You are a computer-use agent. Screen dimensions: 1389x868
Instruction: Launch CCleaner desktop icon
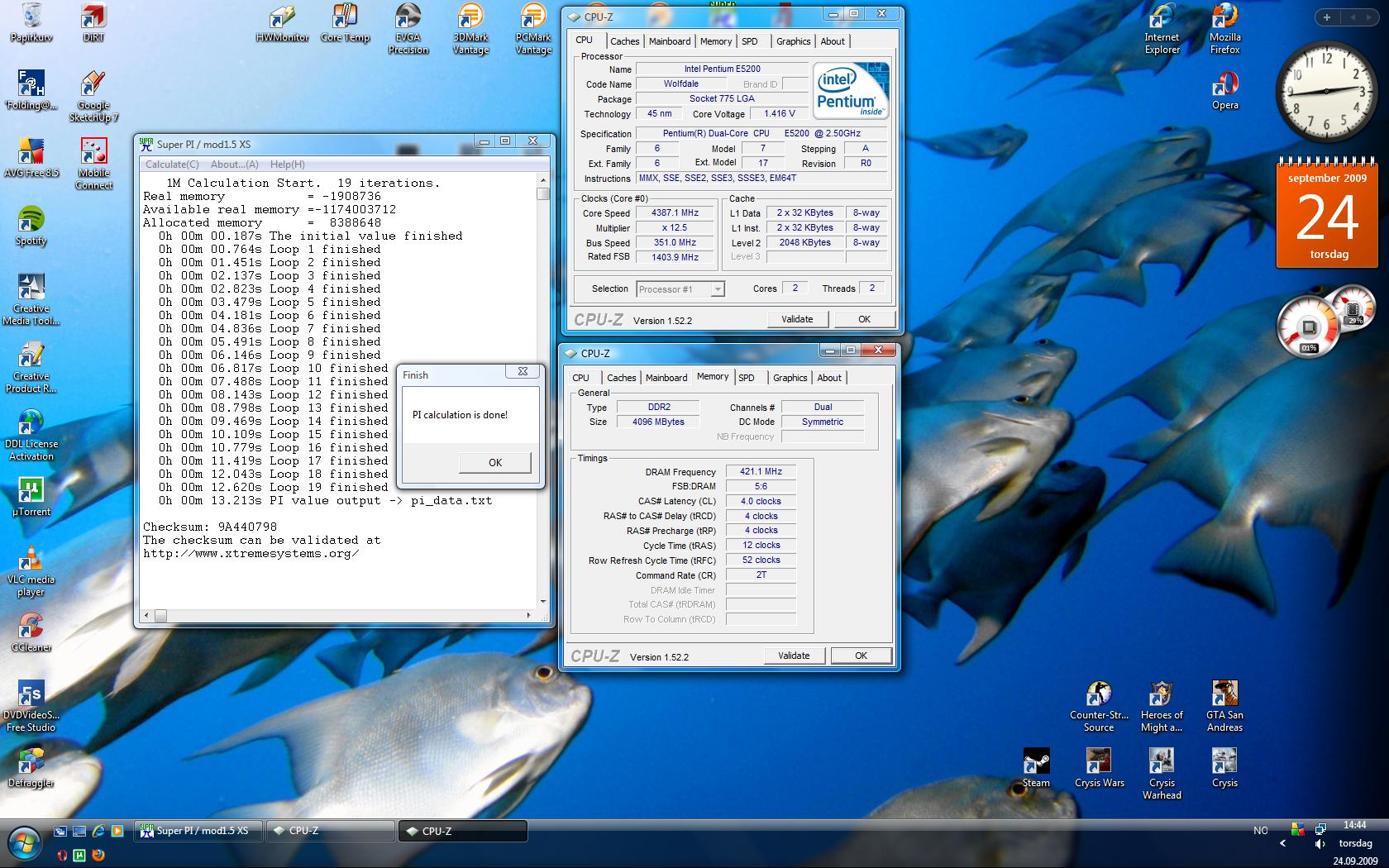(x=31, y=632)
